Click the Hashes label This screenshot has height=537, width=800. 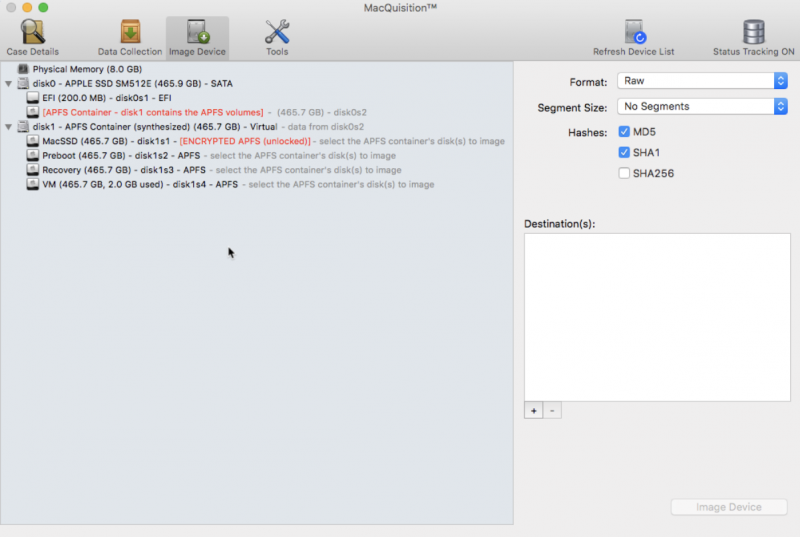point(587,133)
